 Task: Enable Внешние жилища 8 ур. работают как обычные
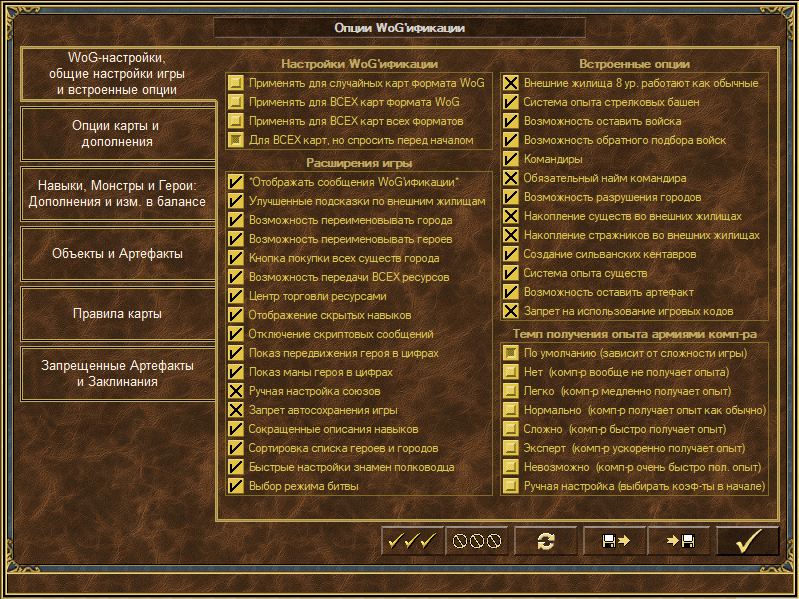(511, 83)
